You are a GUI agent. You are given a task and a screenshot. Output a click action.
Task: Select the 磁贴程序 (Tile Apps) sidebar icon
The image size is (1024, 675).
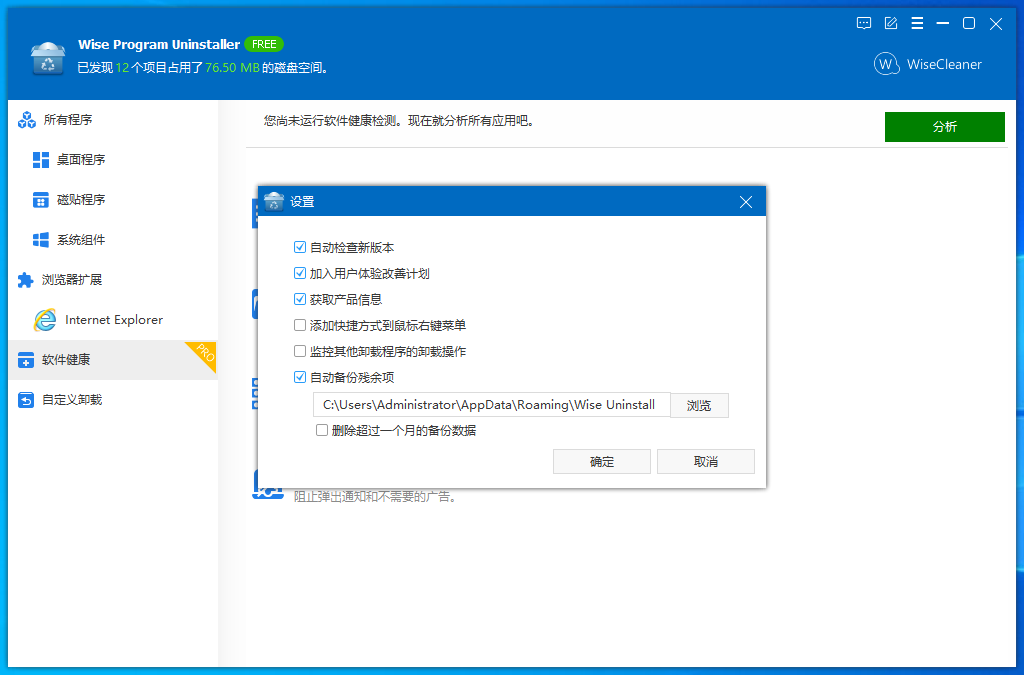(42, 199)
